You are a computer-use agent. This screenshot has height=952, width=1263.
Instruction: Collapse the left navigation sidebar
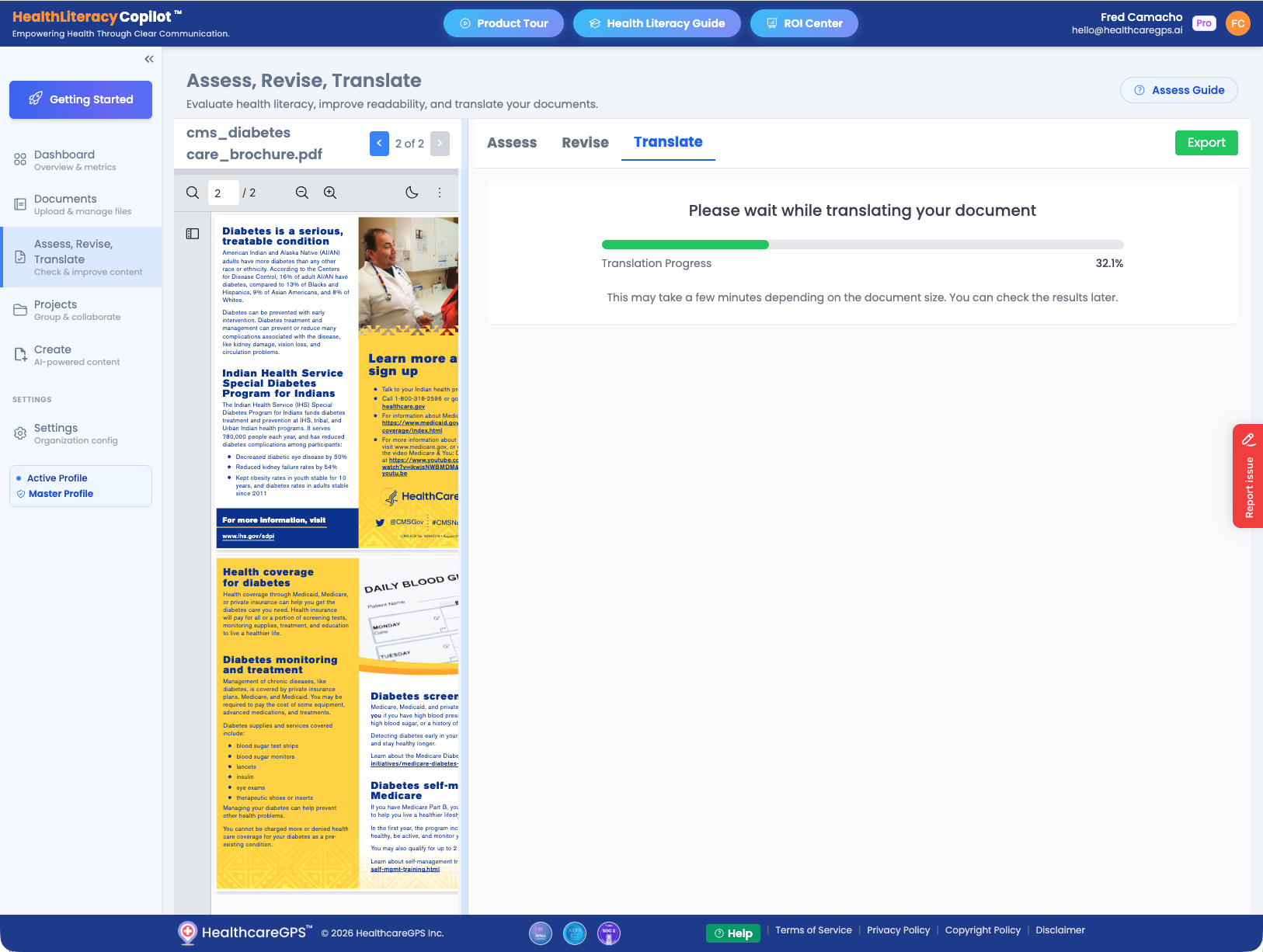[x=148, y=58]
